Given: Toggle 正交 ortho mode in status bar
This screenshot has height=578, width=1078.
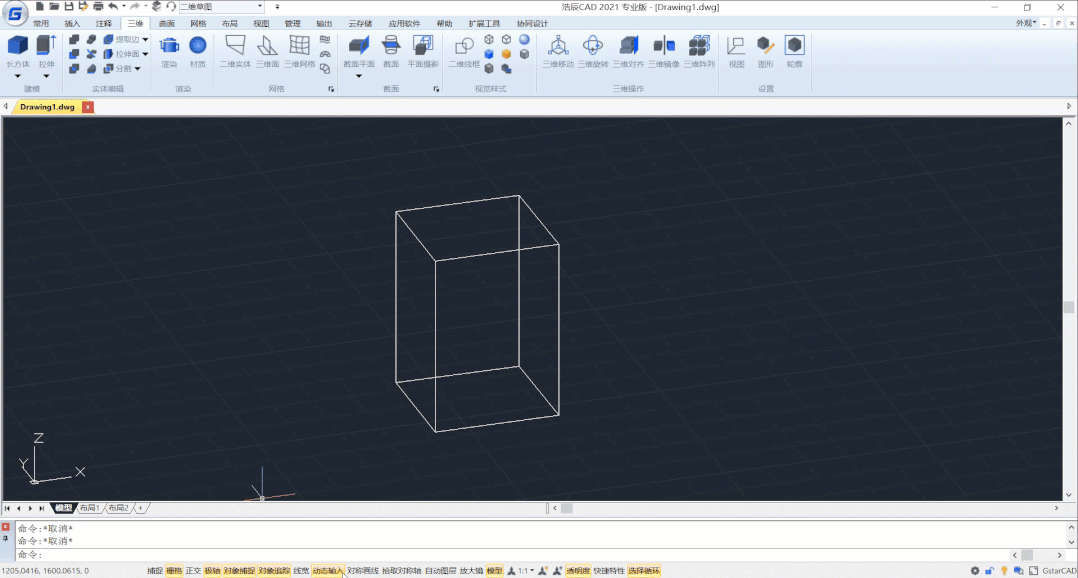Looking at the screenshot, I should point(193,570).
